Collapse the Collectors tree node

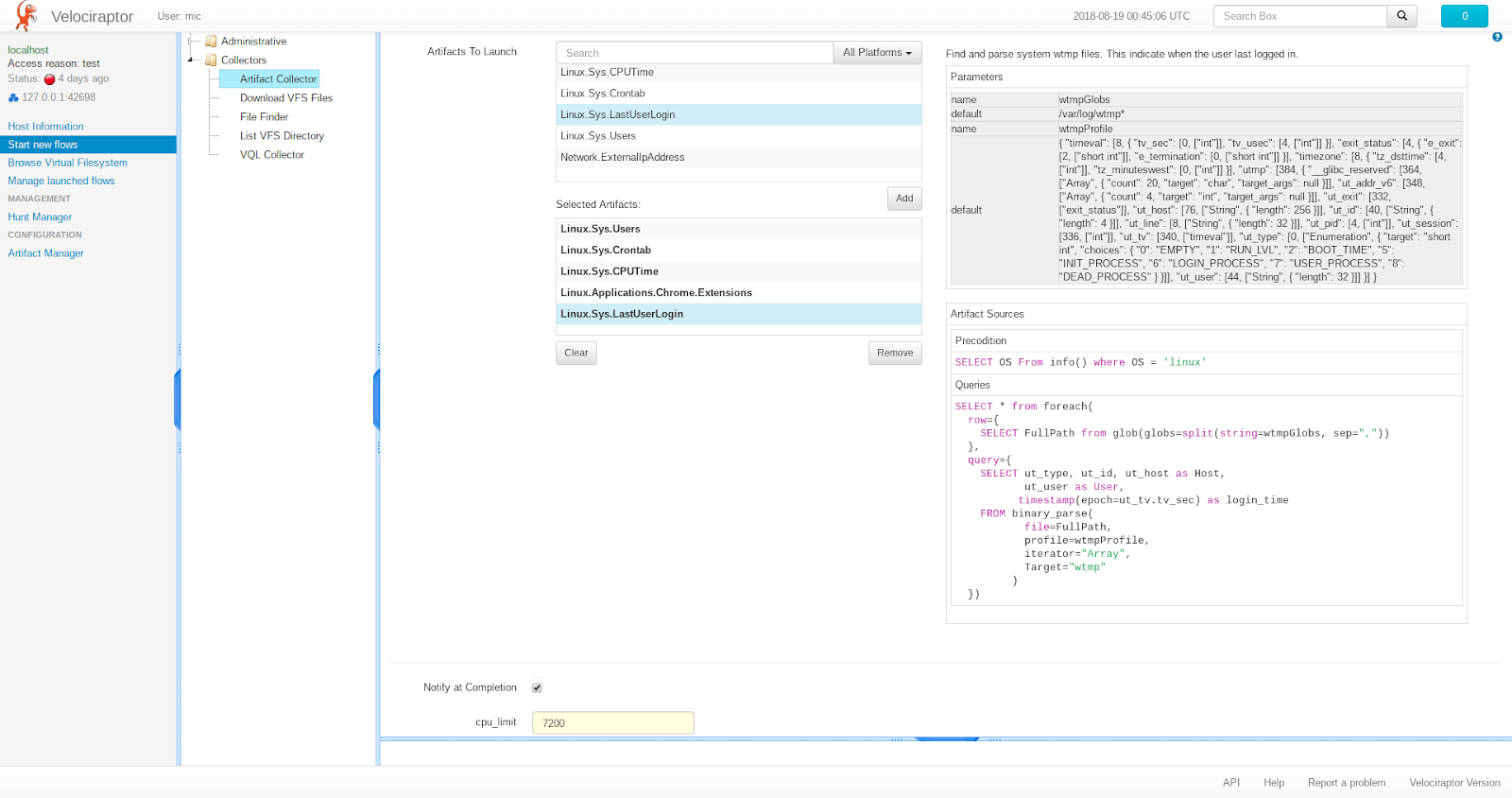pyautogui.click(x=192, y=61)
